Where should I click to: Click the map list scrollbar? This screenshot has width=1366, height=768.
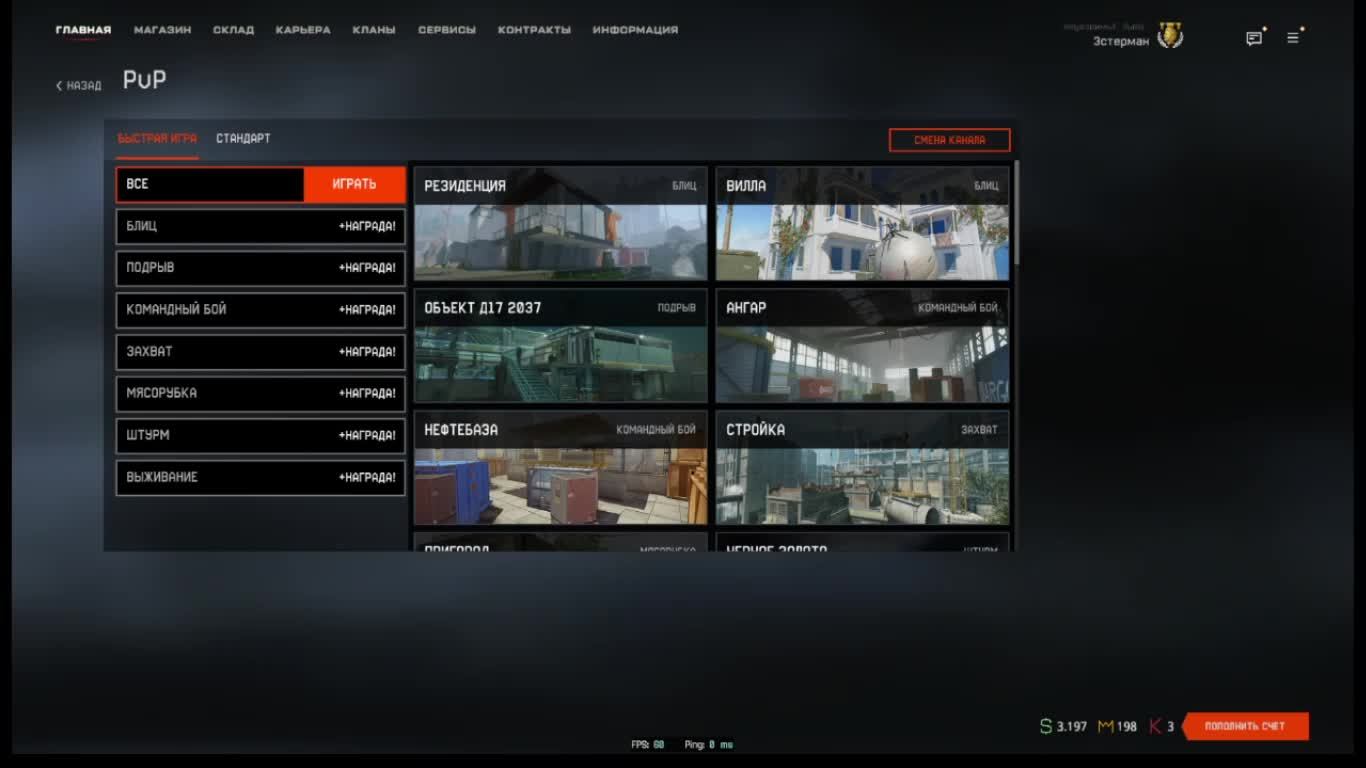(1017, 213)
